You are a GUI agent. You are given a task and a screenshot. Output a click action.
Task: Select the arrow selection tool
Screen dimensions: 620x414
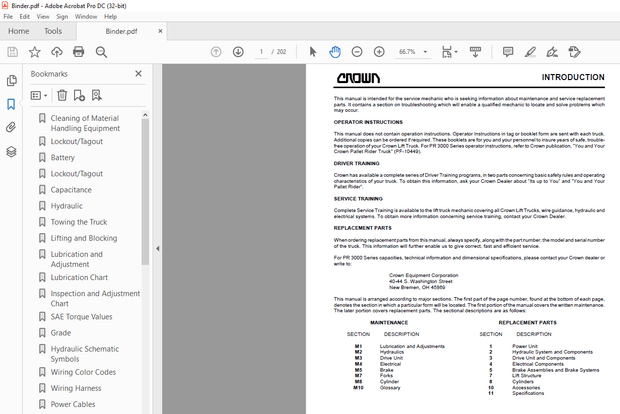pyautogui.click(x=313, y=52)
